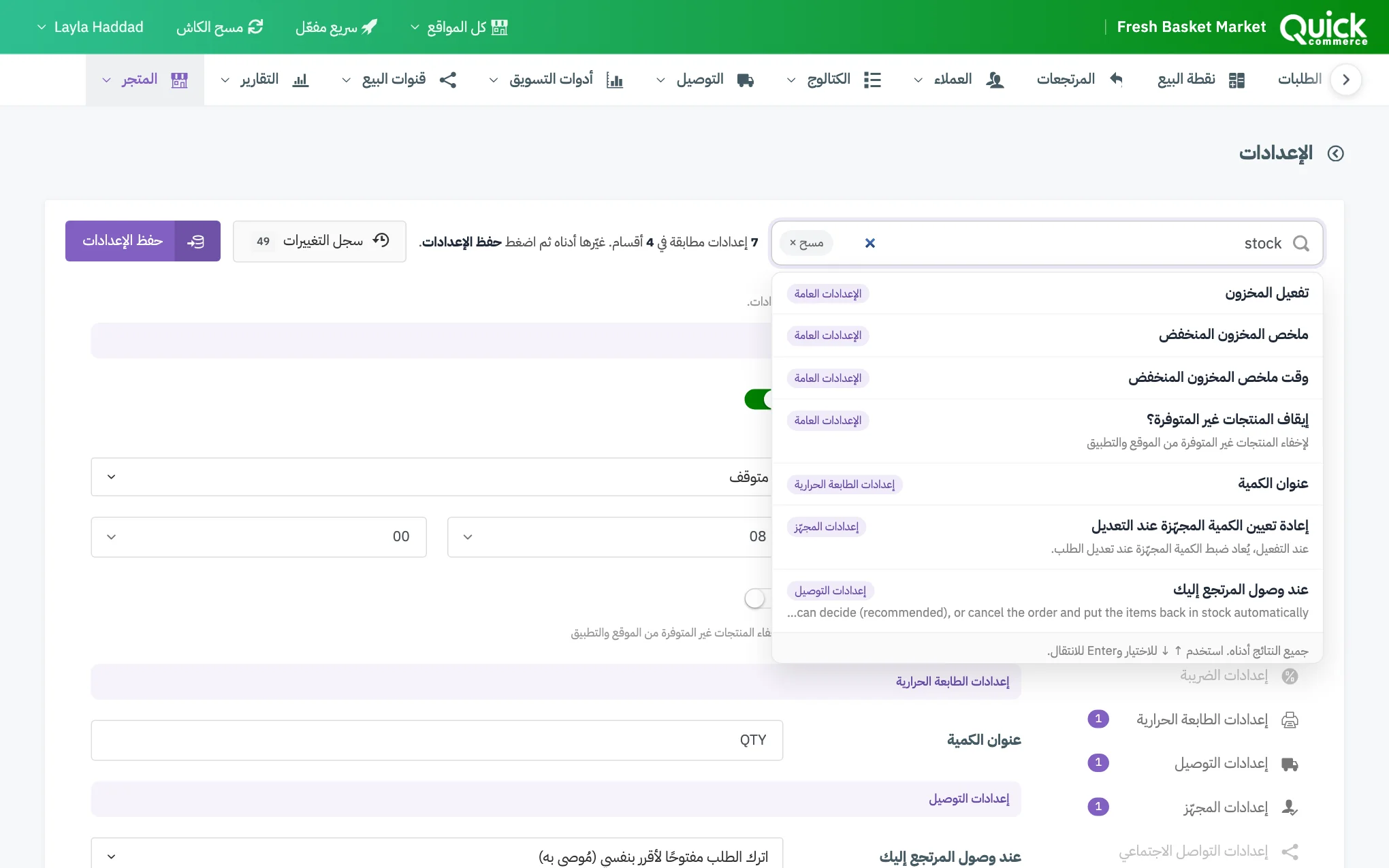Click the point of sale register icon
The height and width of the screenshot is (868, 1389).
[x=1236, y=80]
